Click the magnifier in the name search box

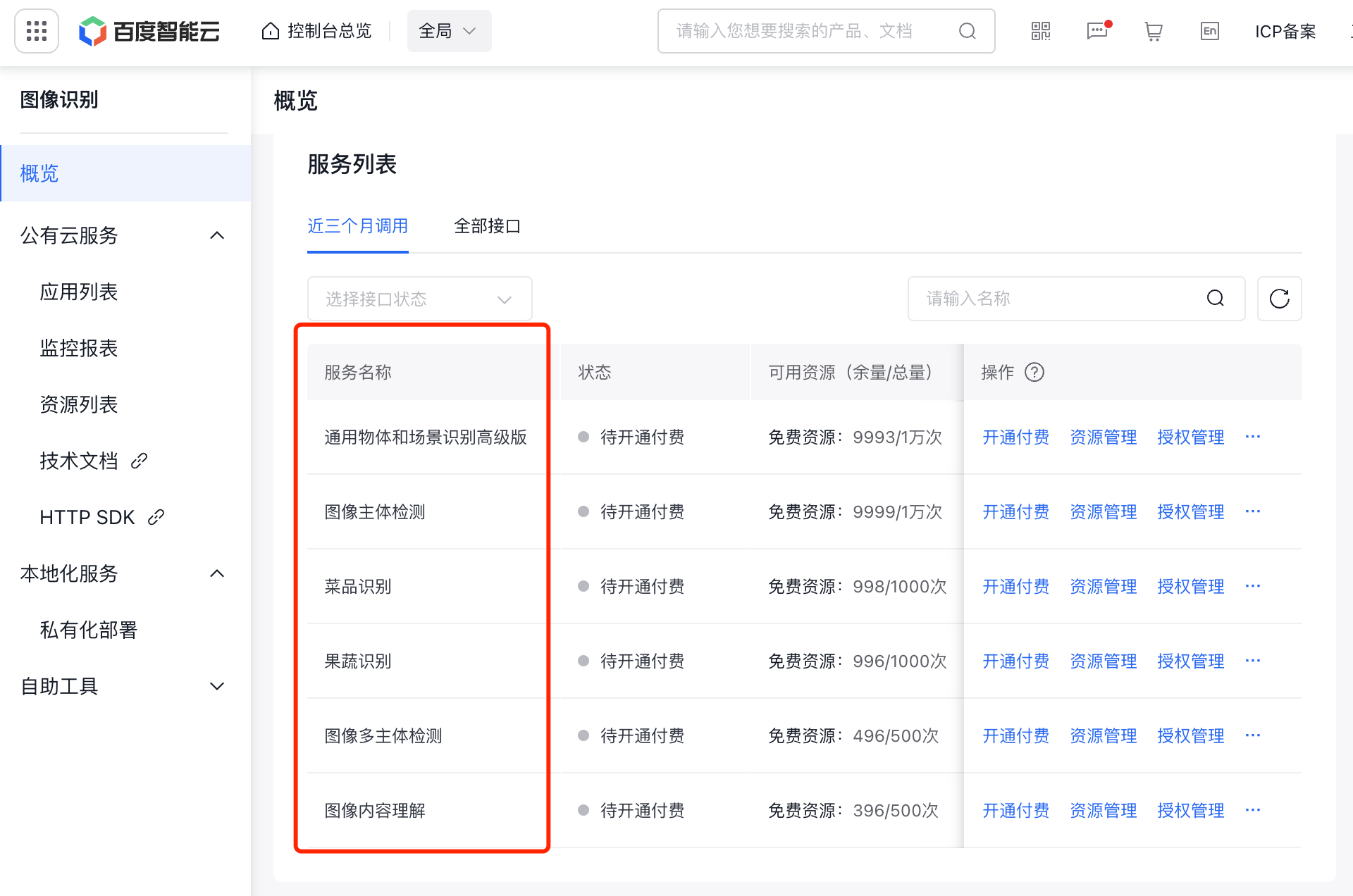[x=1215, y=299]
